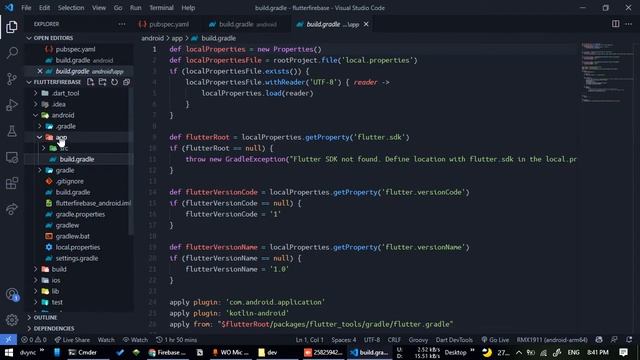Screen dimensions: 640x360
Task: Close build.gradle in Open Editors list
Action: (x=40, y=71)
